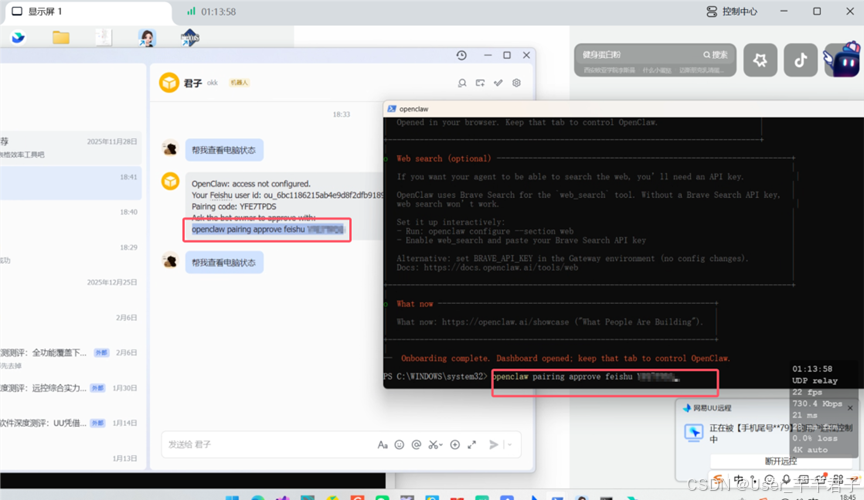Image resolution: width=864 pixels, height=500 pixels.
Task: Select the 帮我查看电脑状态 message below pairing reply
Action: coord(224,262)
